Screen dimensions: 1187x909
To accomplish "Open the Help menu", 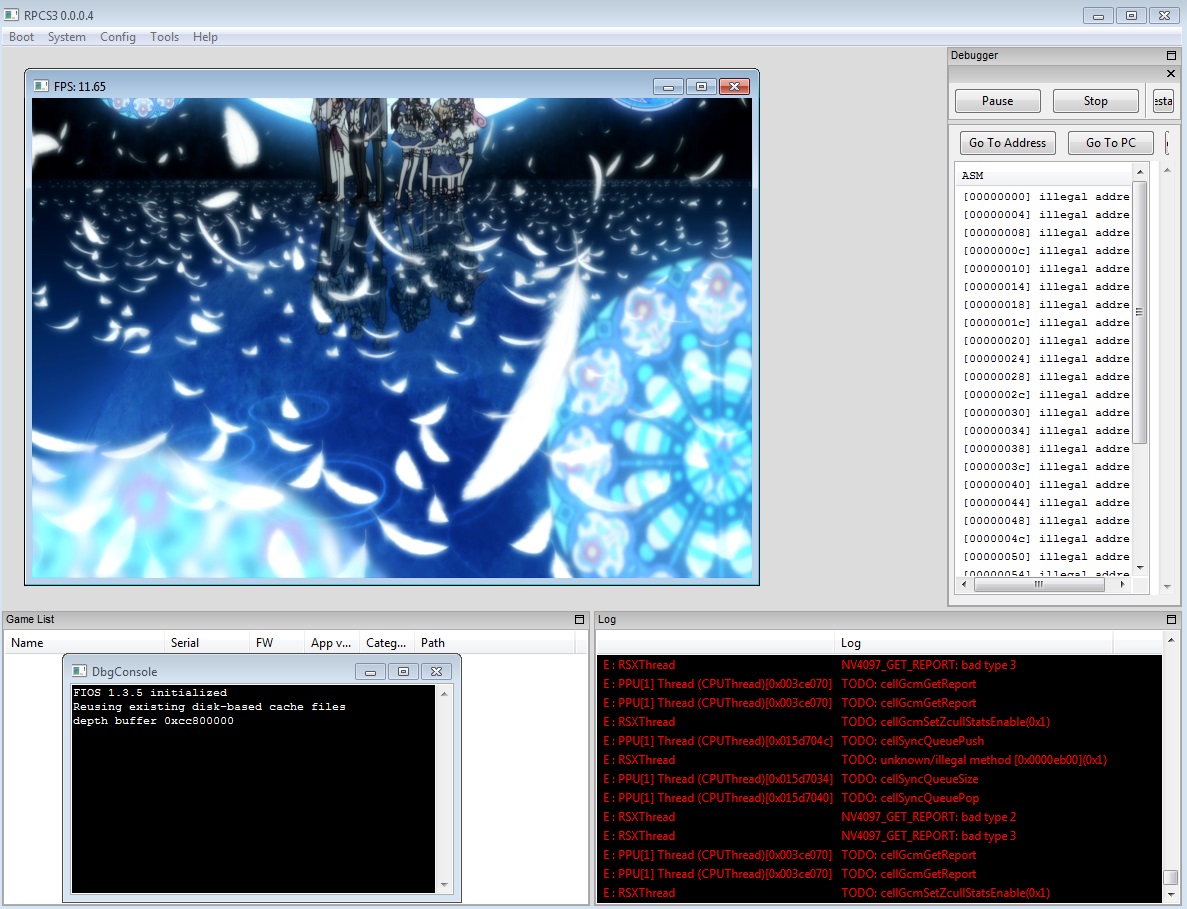I will 205,36.
